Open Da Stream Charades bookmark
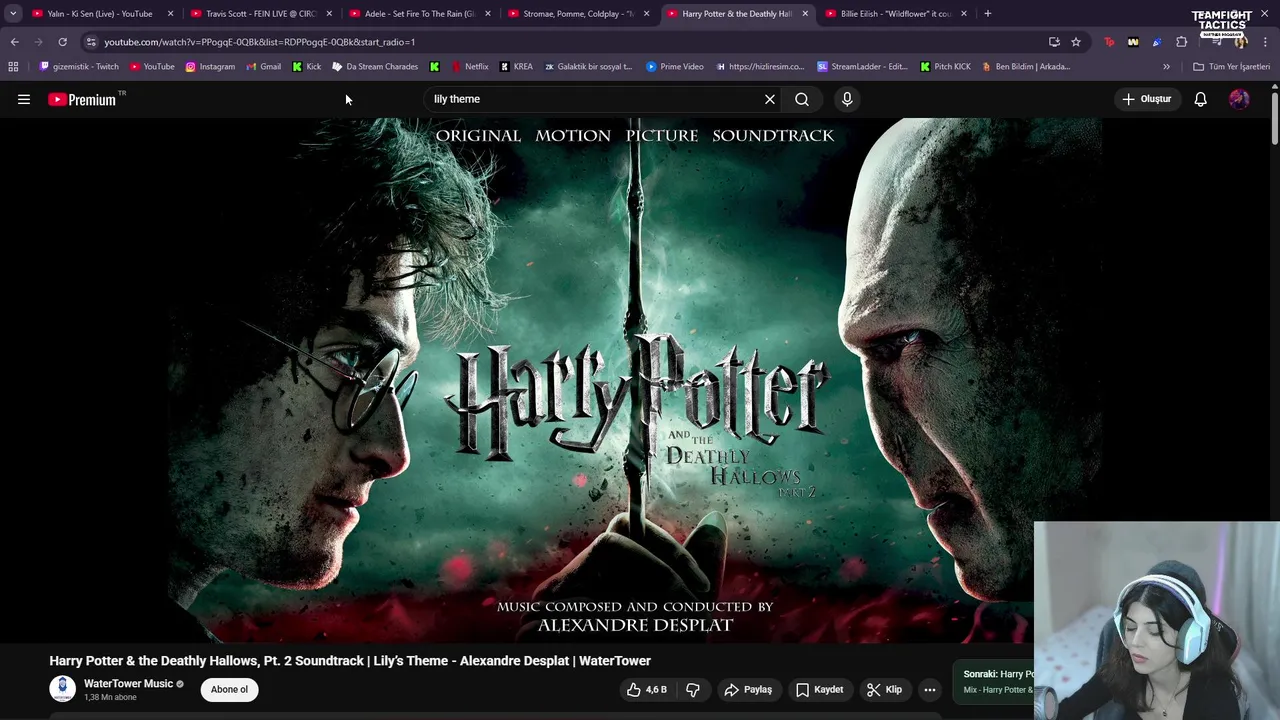Screen dimensions: 1280x720 click(x=375, y=67)
